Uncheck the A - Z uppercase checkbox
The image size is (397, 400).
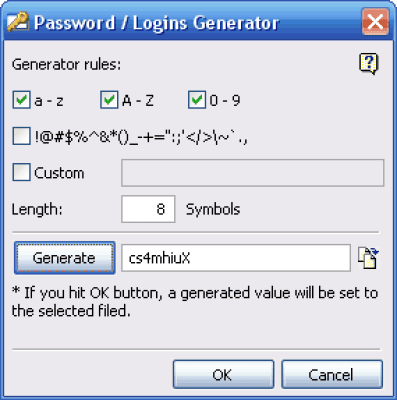click(109, 100)
